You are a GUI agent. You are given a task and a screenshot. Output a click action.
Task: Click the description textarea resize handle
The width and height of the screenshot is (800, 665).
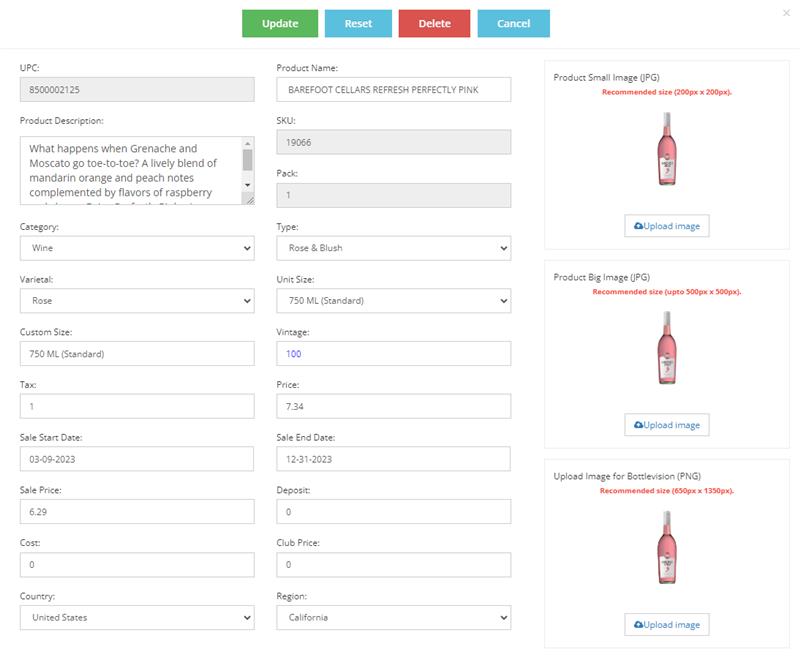[x=248, y=199]
